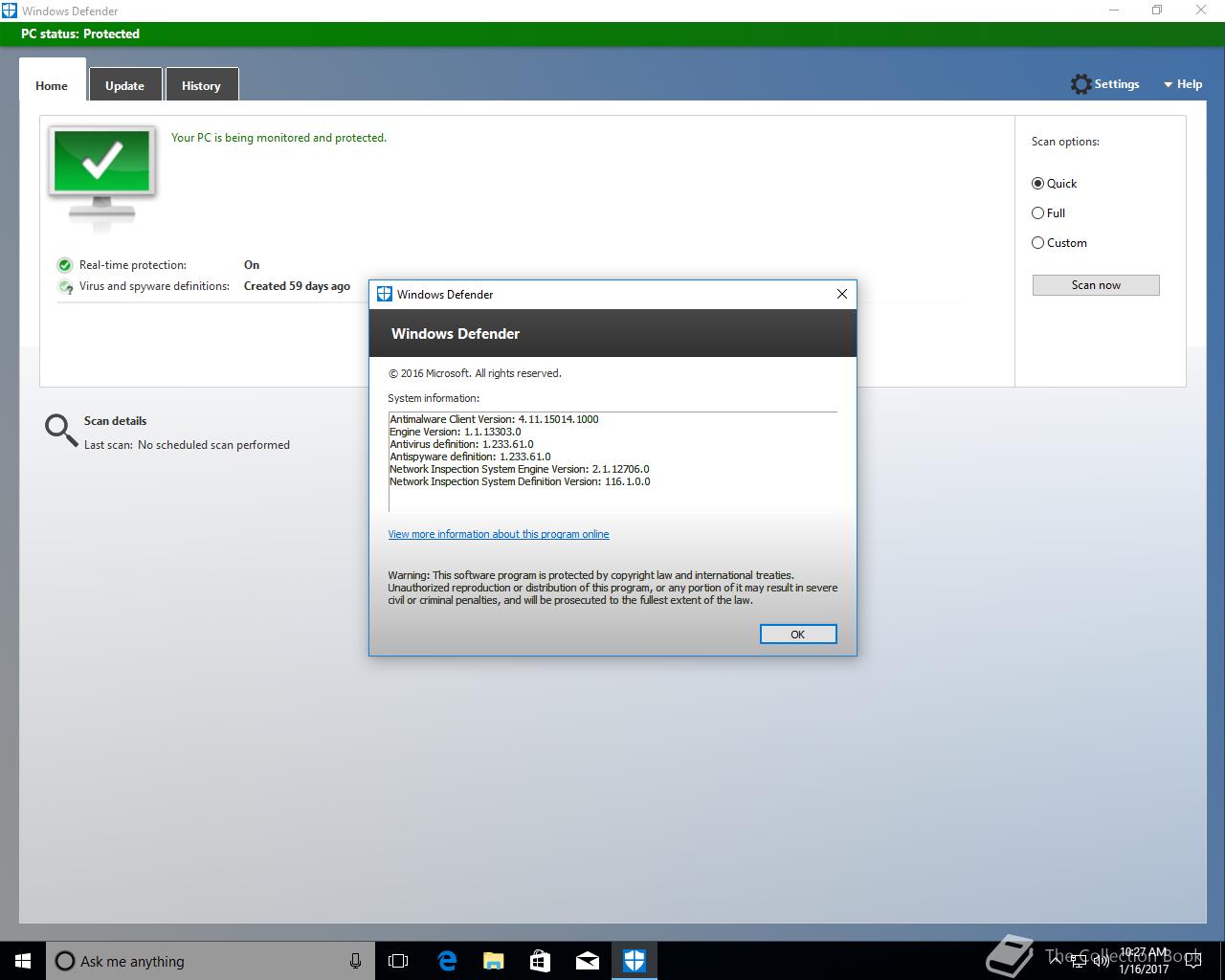Click the shield icon in the dialog title bar

click(x=384, y=294)
